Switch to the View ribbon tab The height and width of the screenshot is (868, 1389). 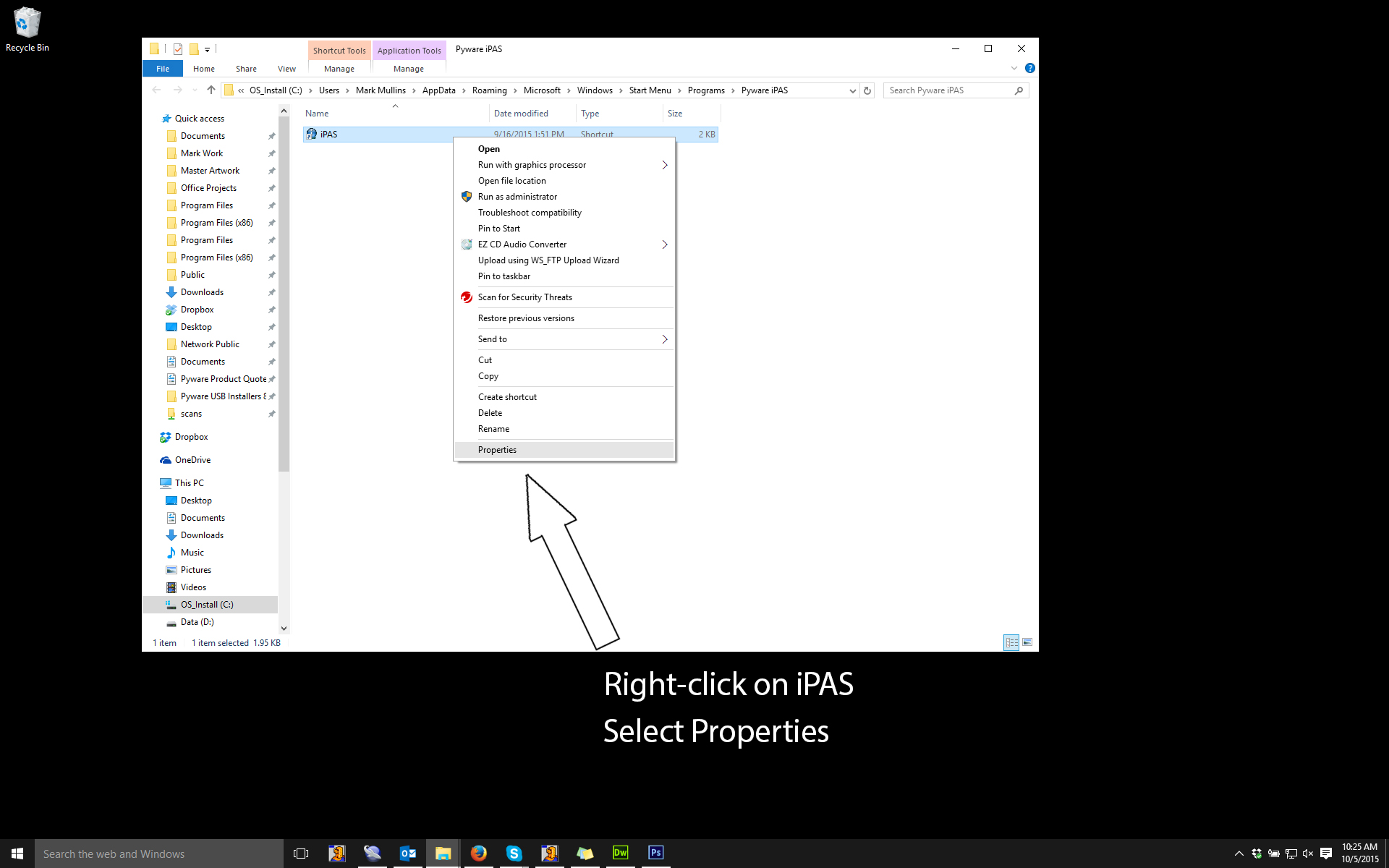tap(286, 68)
